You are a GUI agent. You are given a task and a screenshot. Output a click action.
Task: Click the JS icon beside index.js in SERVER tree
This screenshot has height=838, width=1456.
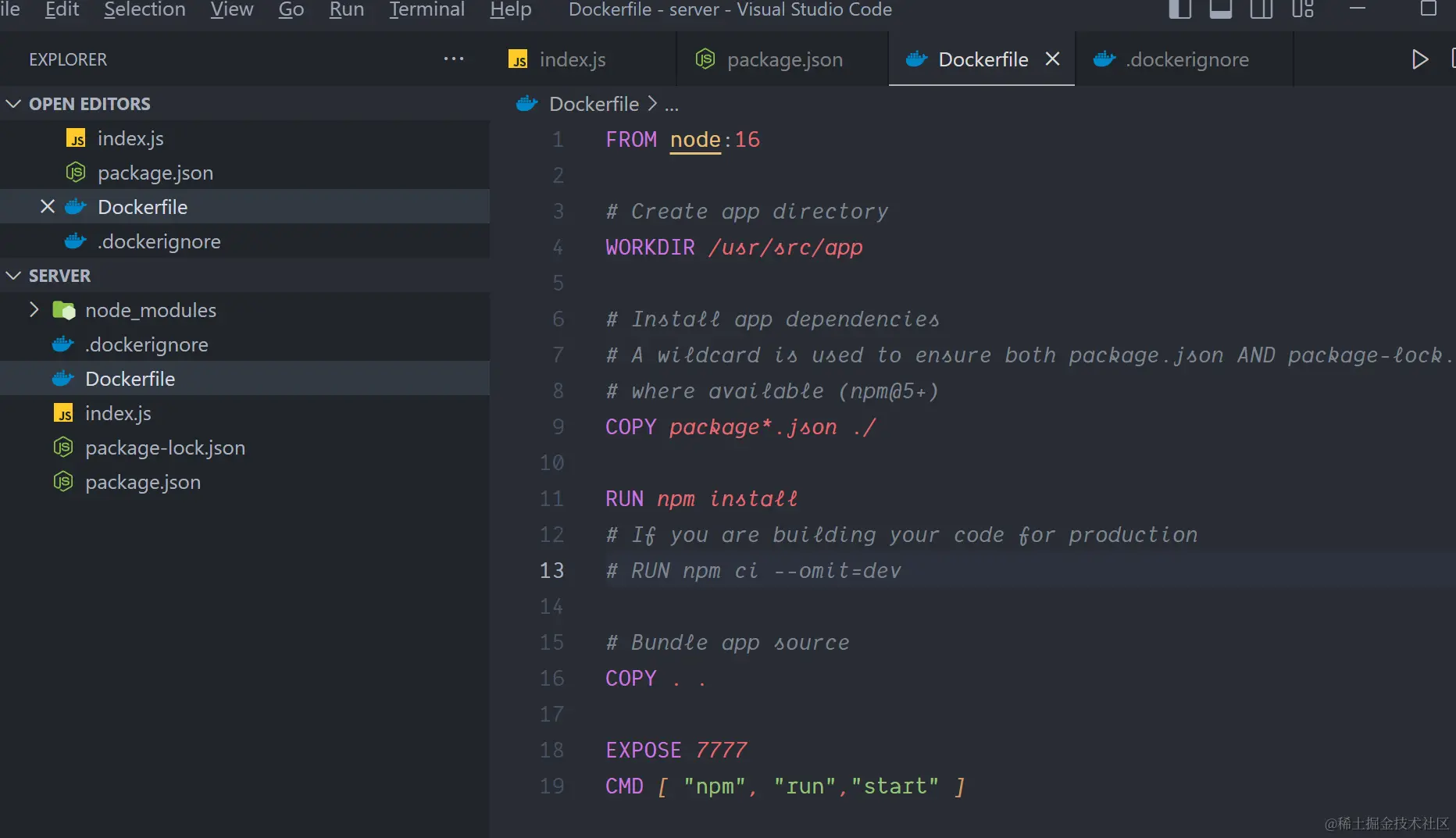pyautogui.click(x=63, y=413)
